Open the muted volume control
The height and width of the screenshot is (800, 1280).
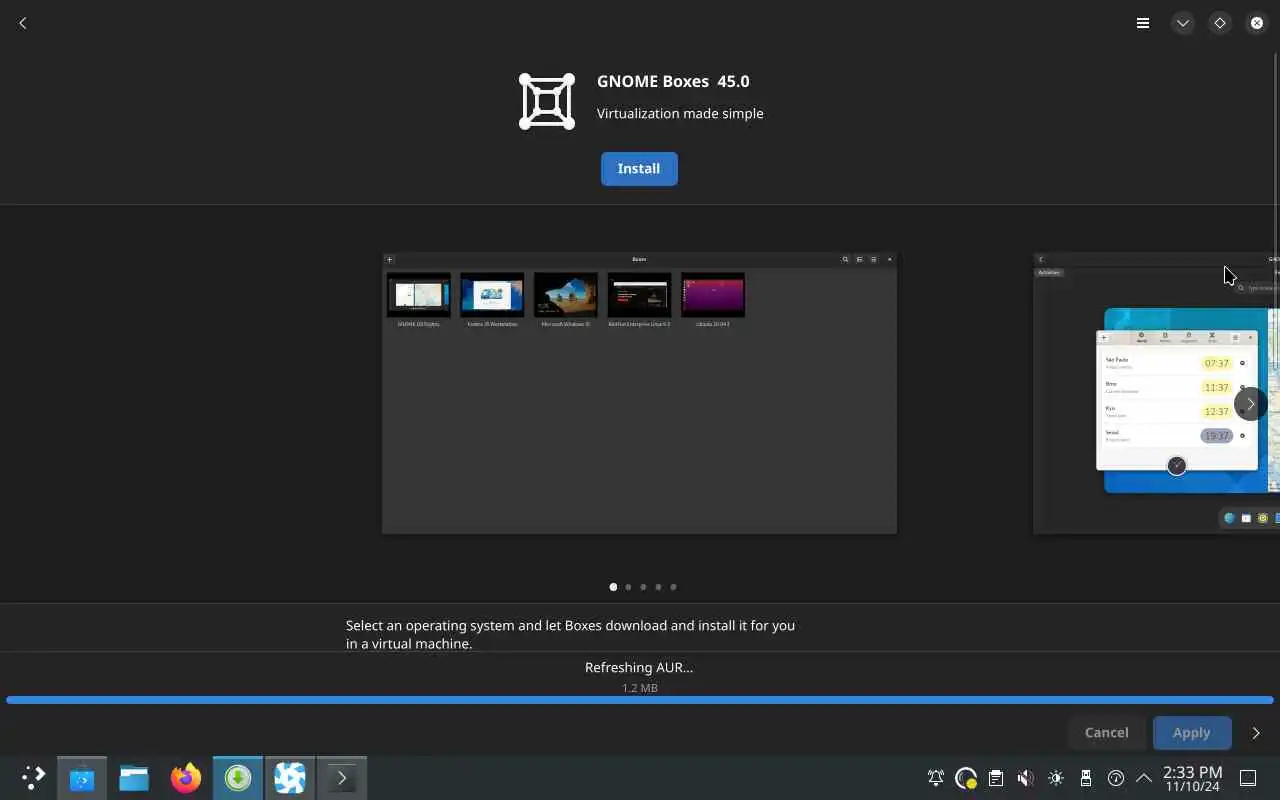click(1026, 778)
